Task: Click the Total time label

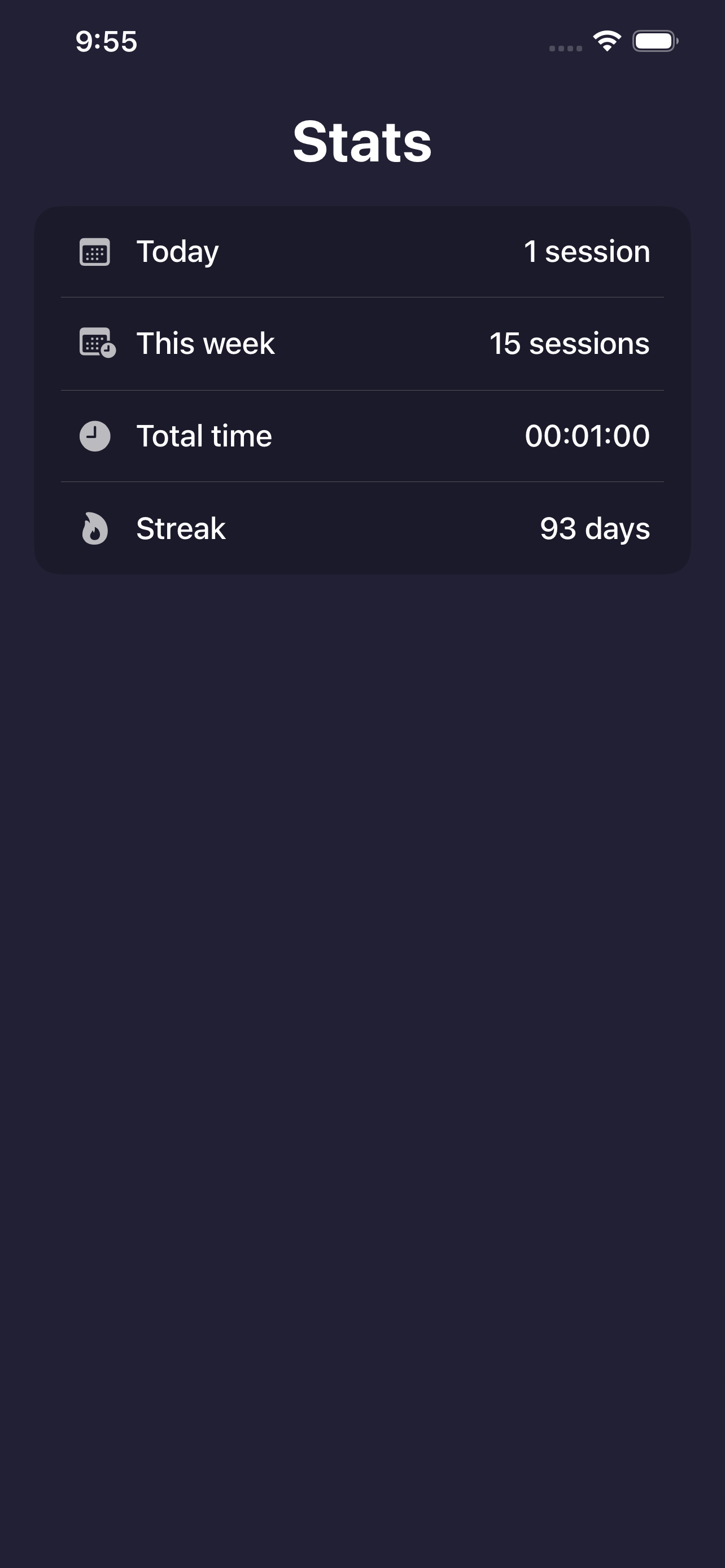Action: coord(204,436)
